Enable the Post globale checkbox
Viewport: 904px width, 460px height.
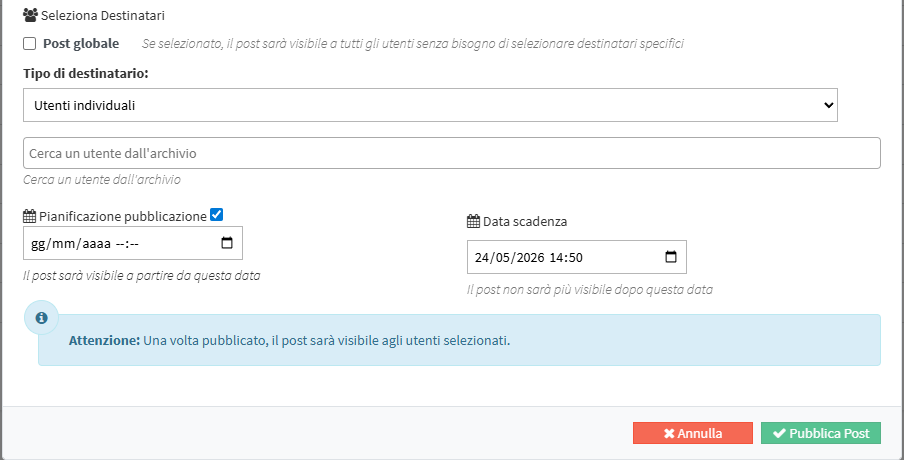click(x=30, y=44)
